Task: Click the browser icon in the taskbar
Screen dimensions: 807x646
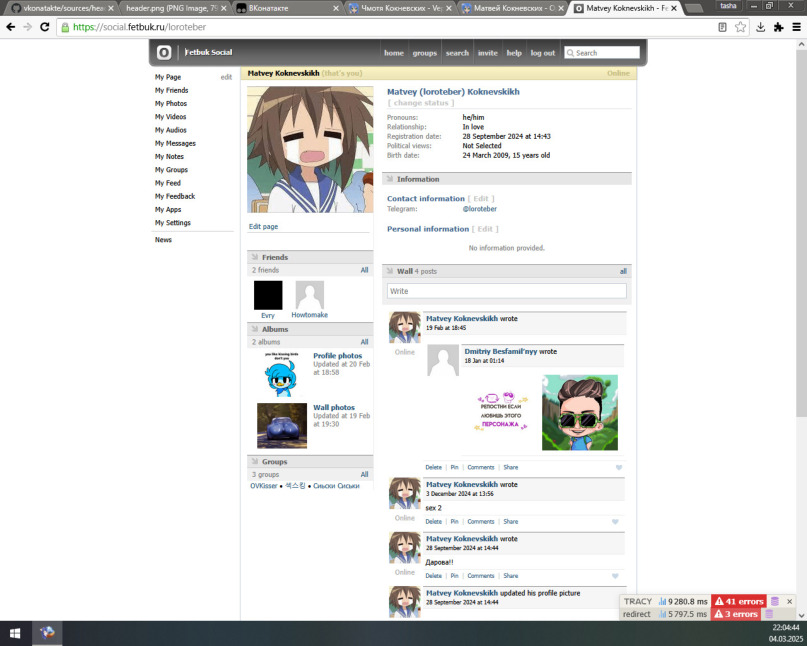Action: pyautogui.click(x=47, y=633)
